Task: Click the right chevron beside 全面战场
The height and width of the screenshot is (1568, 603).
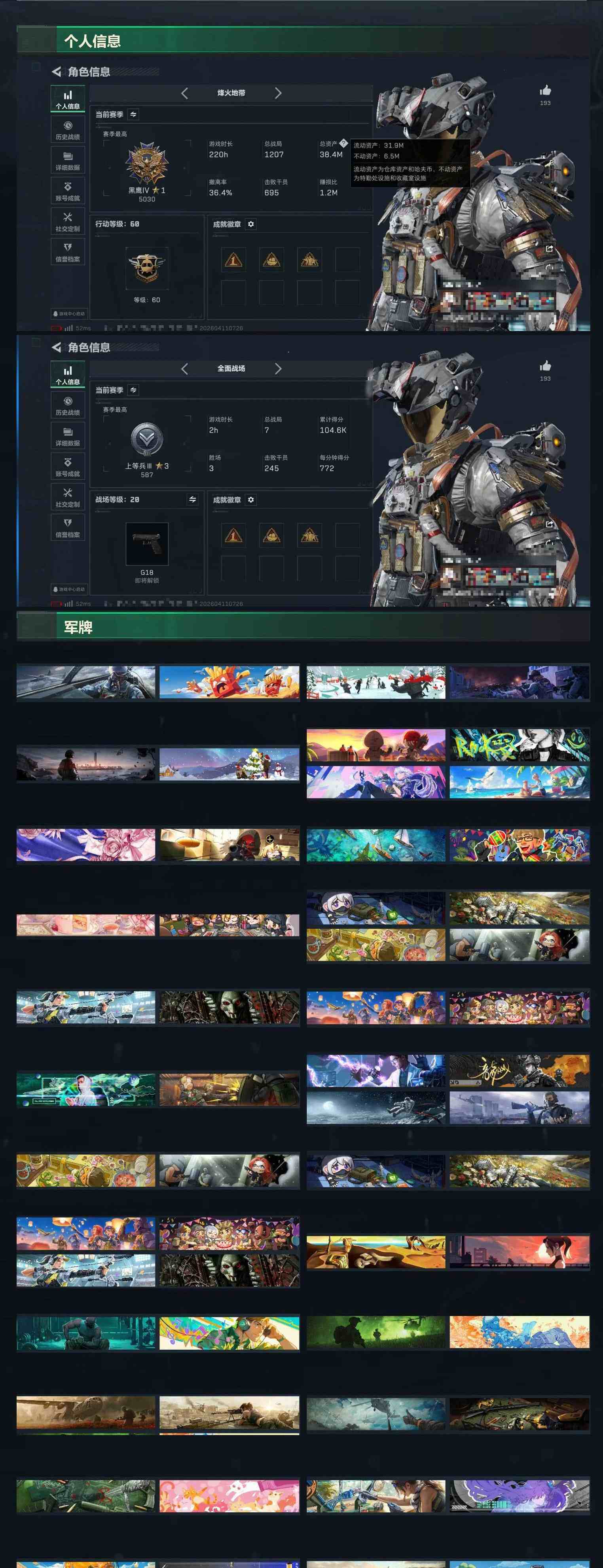Action: point(278,369)
